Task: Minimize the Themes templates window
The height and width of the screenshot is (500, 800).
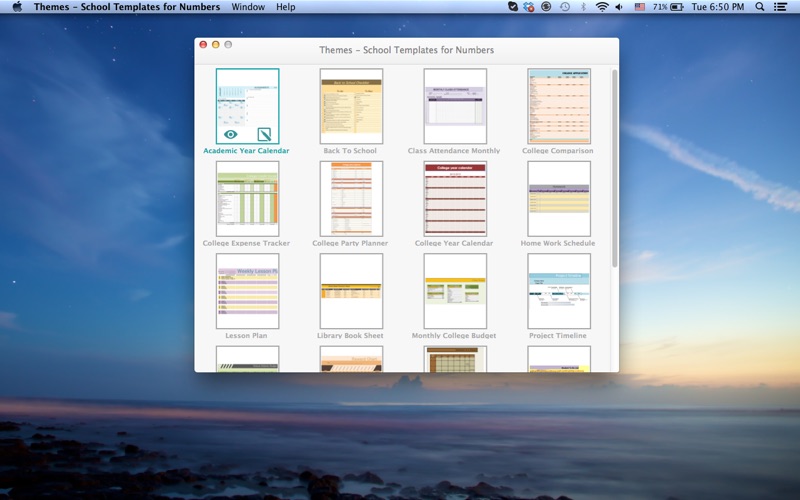Action: 216,44
